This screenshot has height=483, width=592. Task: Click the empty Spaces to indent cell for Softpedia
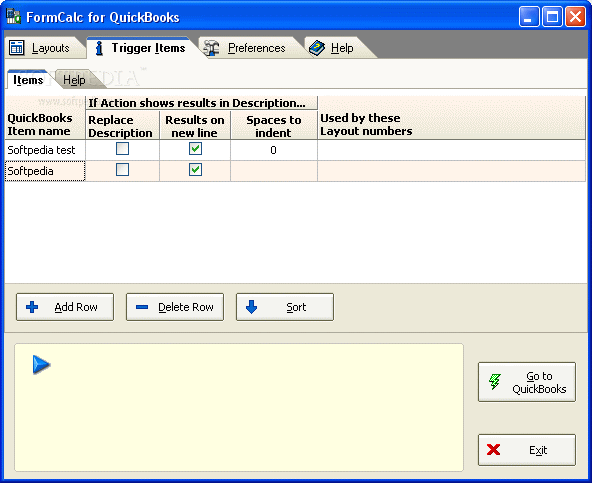[x=274, y=171]
